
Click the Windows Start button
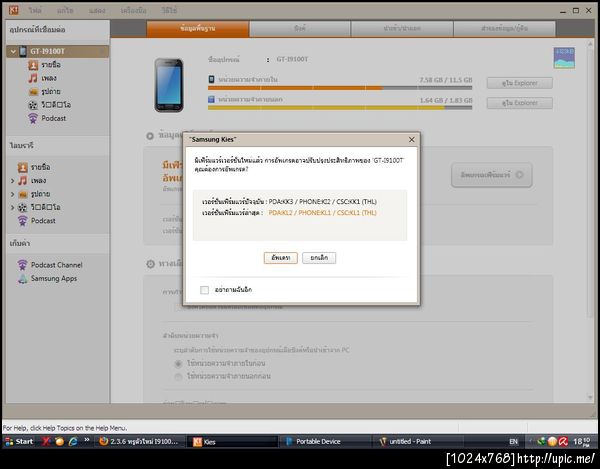pos(19,441)
